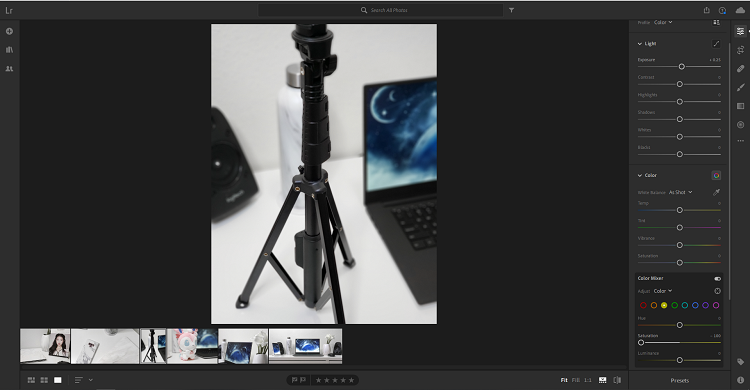
Task: Select the Healing Brush tool
Action: pos(740,68)
